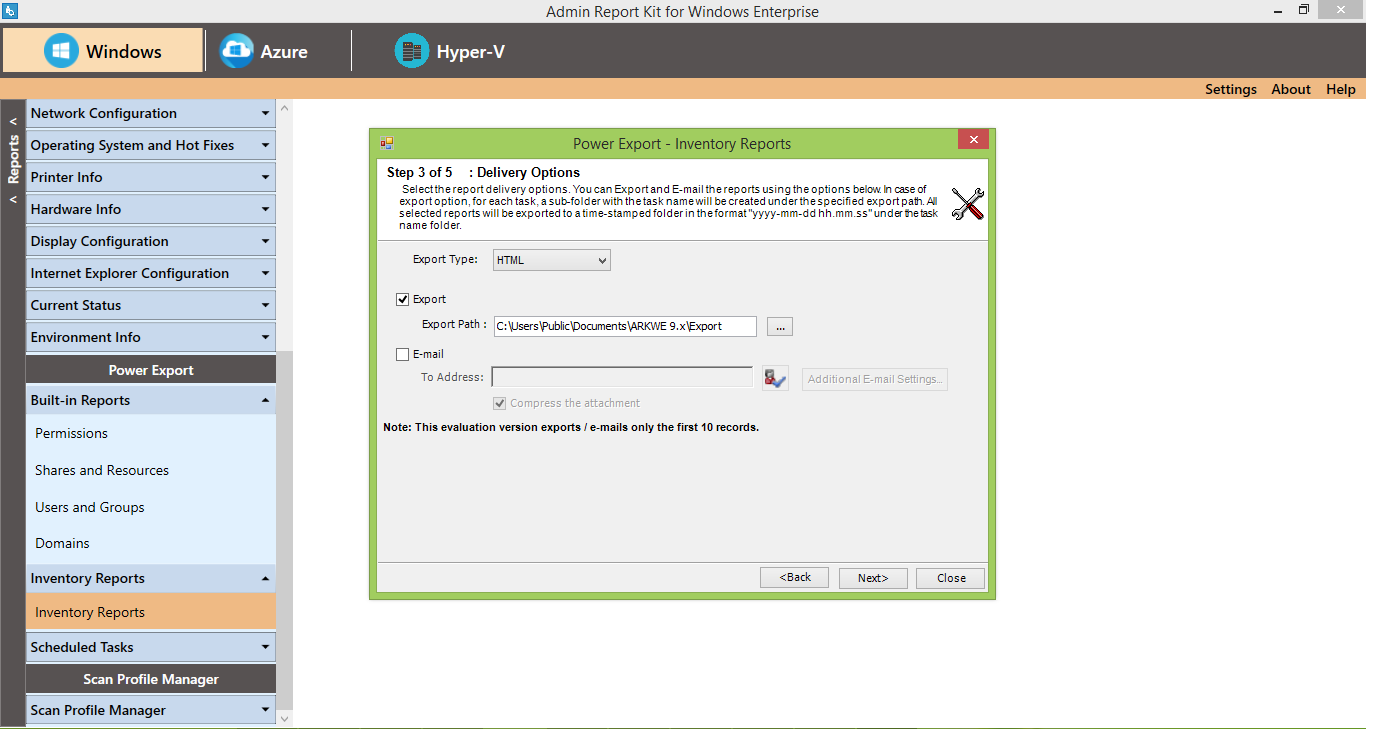Browse for export path folder
1374x729 pixels.
pyautogui.click(x=780, y=327)
